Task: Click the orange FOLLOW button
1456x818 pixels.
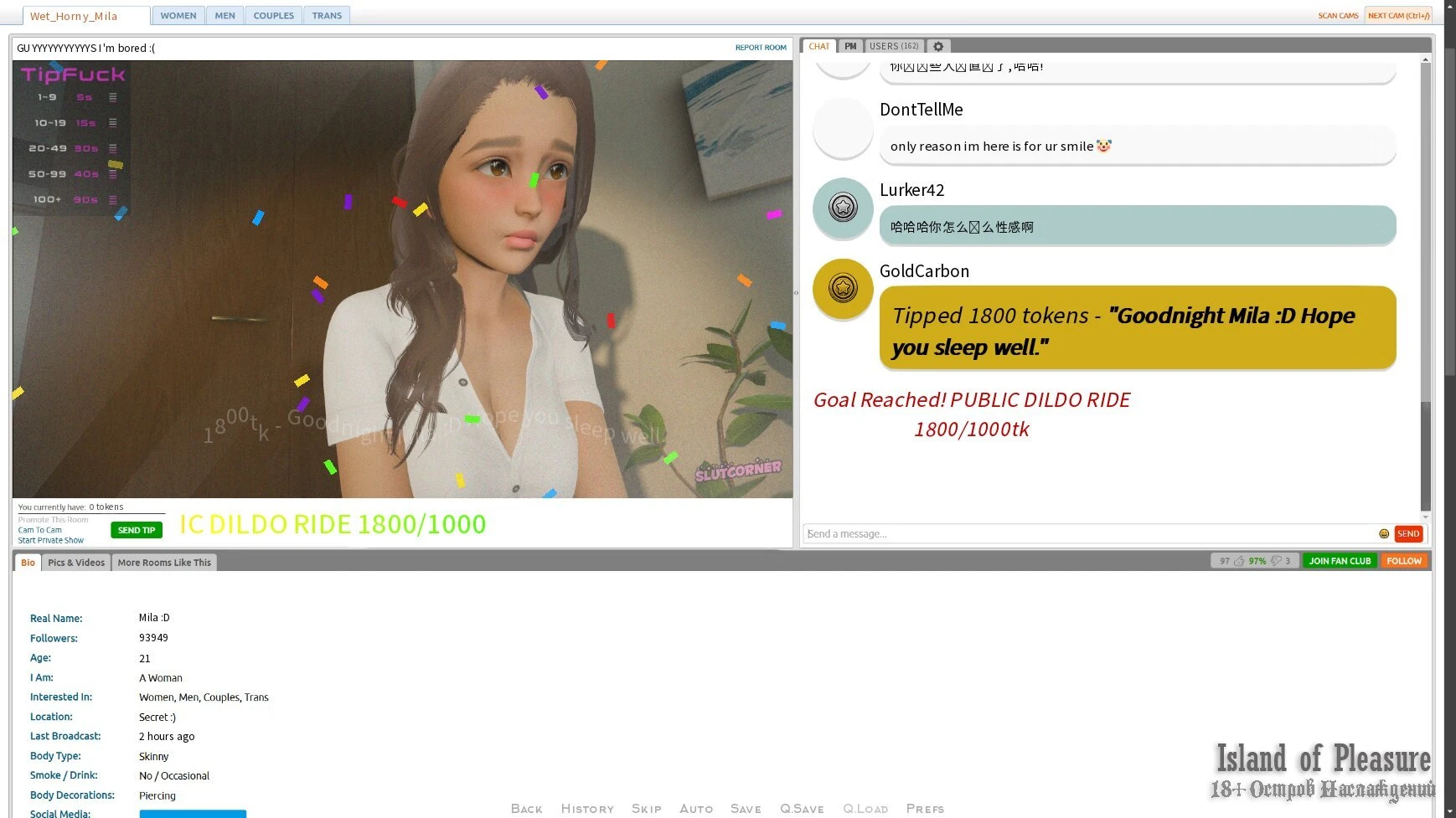Action: click(x=1403, y=561)
